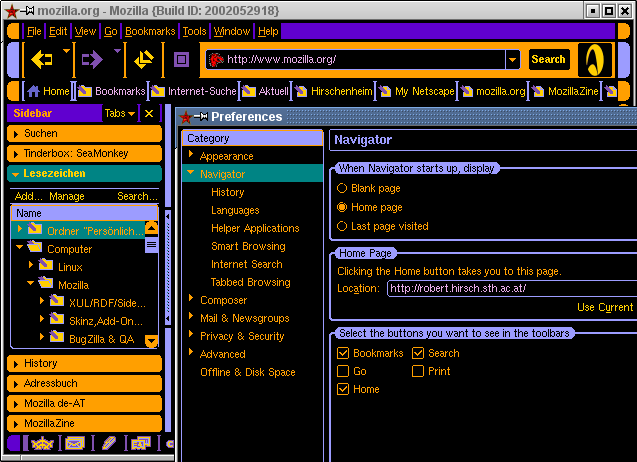Open the Window menu
The image size is (637, 462).
[x=232, y=31]
